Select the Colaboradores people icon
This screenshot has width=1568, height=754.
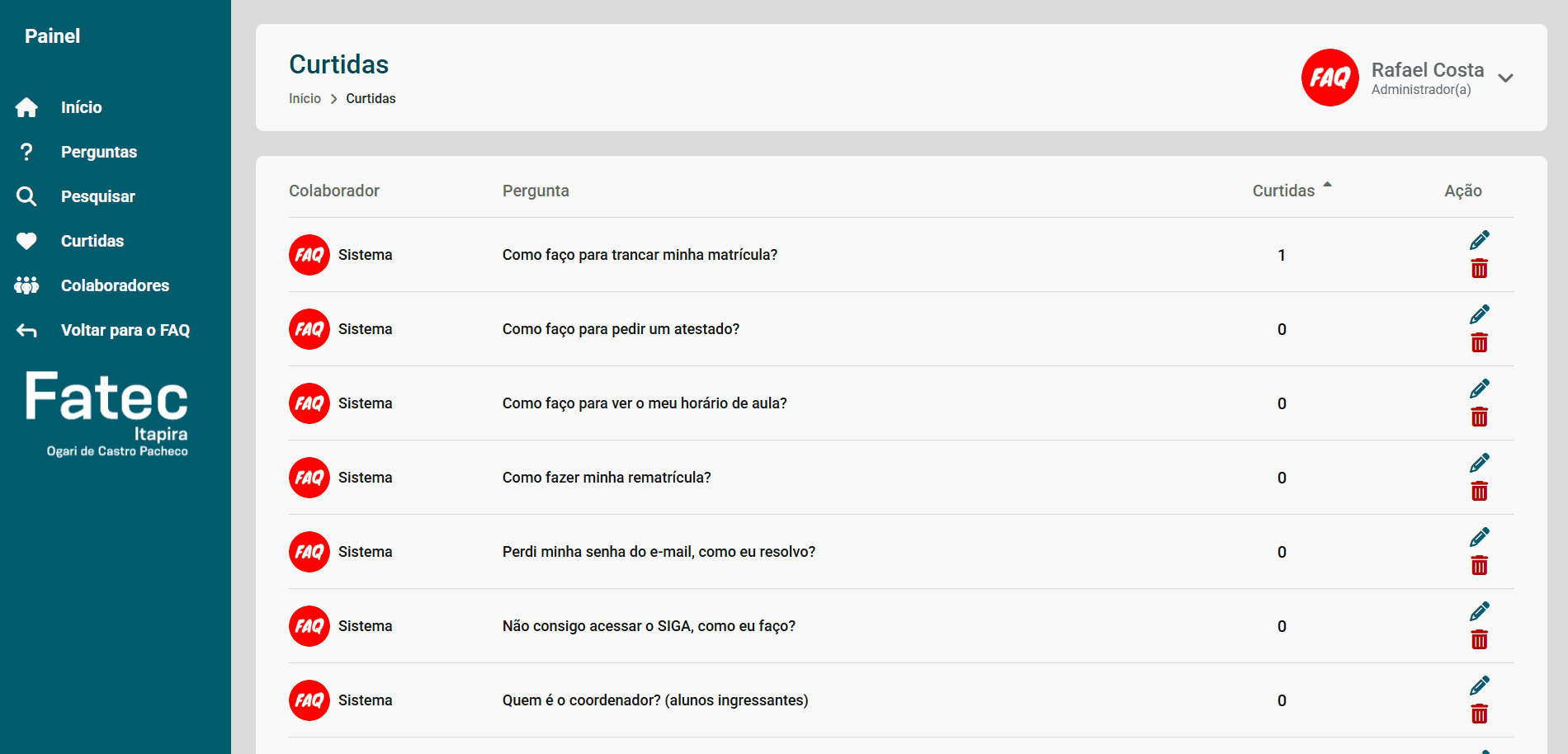pyautogui.click(x=26, y=285)
